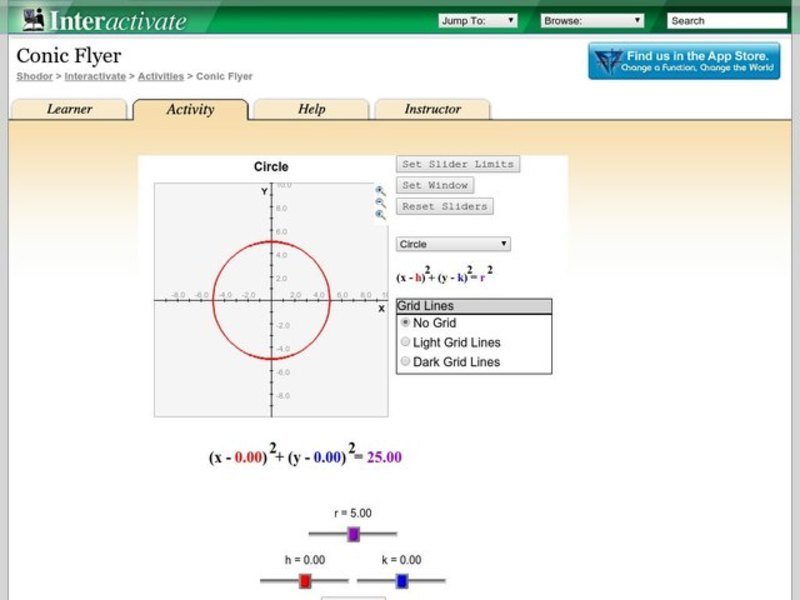Screen dimensions: 800x600
Task: Open the Find us in the App Store badge
Action: tap(684, 60)
